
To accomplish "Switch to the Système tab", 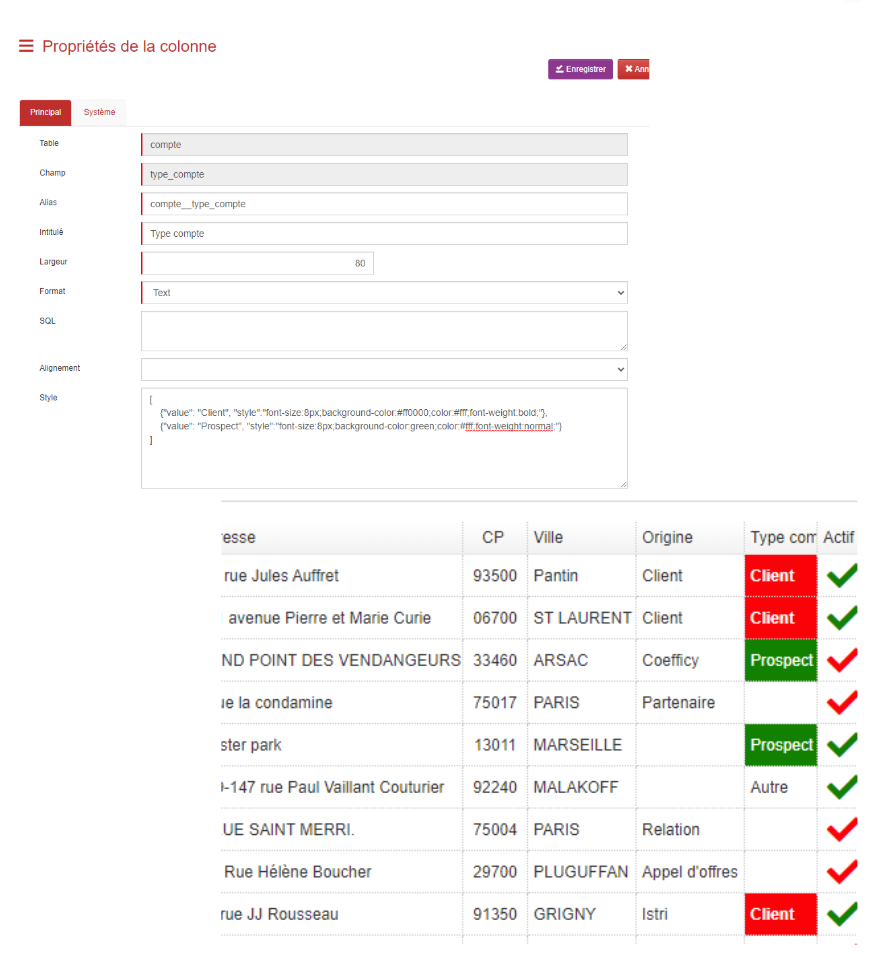I will [99, 113].
